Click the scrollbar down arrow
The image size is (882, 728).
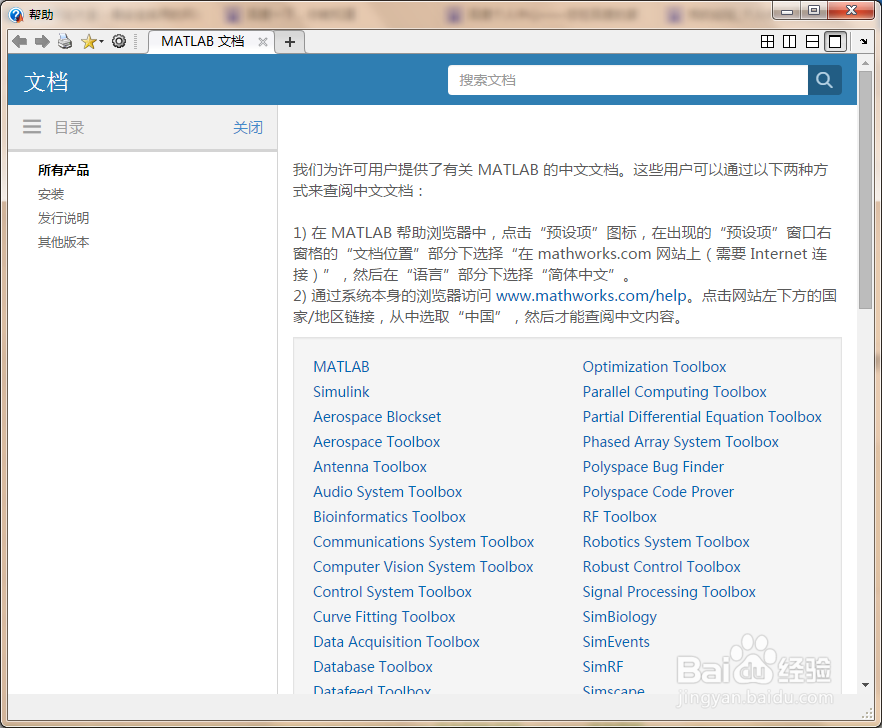[865, 685]
